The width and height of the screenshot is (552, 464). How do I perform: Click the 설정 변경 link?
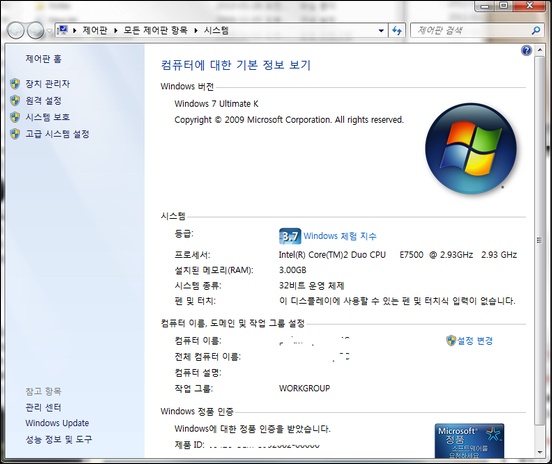point(475,340)
